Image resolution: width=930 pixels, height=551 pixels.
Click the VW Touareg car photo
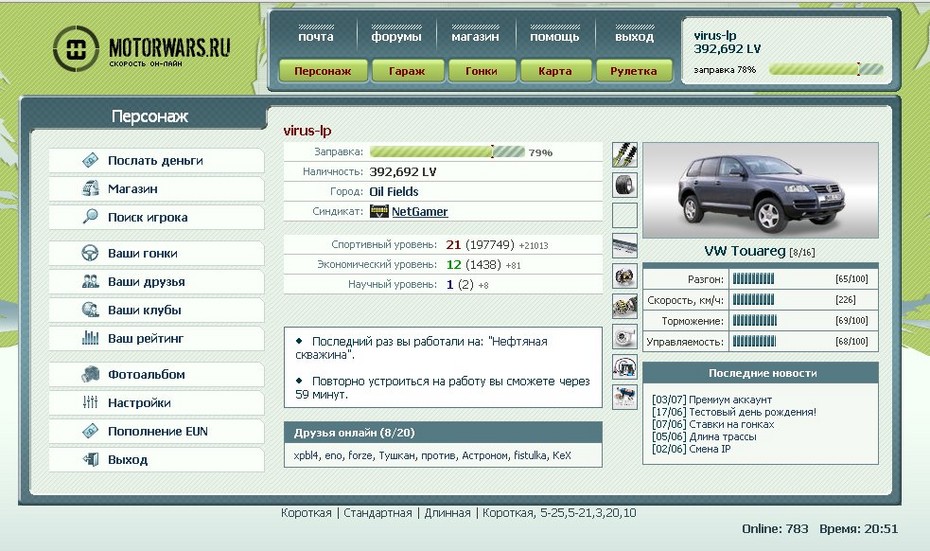[759, 190]
